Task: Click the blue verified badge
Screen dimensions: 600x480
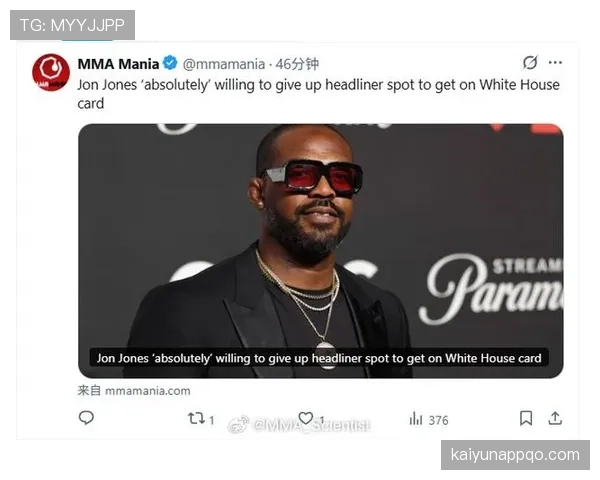Action: pyautogui.click(x=170, y=63)
